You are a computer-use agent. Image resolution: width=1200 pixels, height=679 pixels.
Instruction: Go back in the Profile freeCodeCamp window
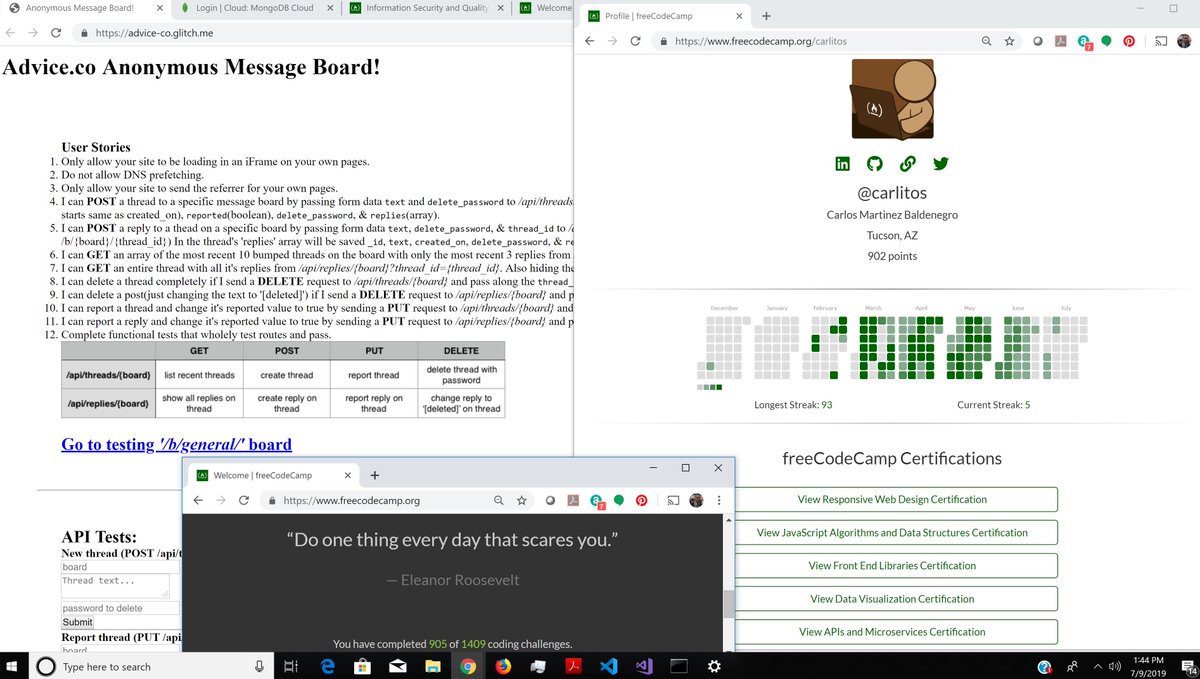point(589,41)
